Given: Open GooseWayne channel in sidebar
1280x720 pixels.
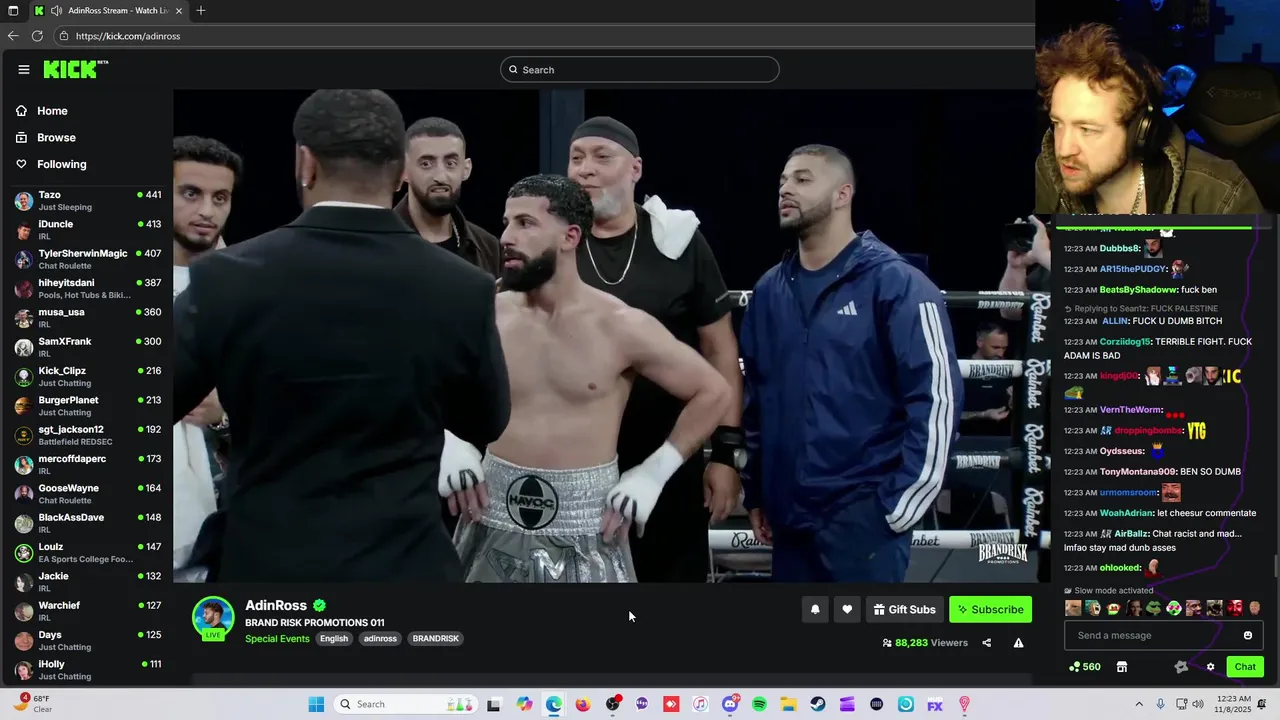Looking at the screenshot, I should pyautogui.click(x=88, y=494).
